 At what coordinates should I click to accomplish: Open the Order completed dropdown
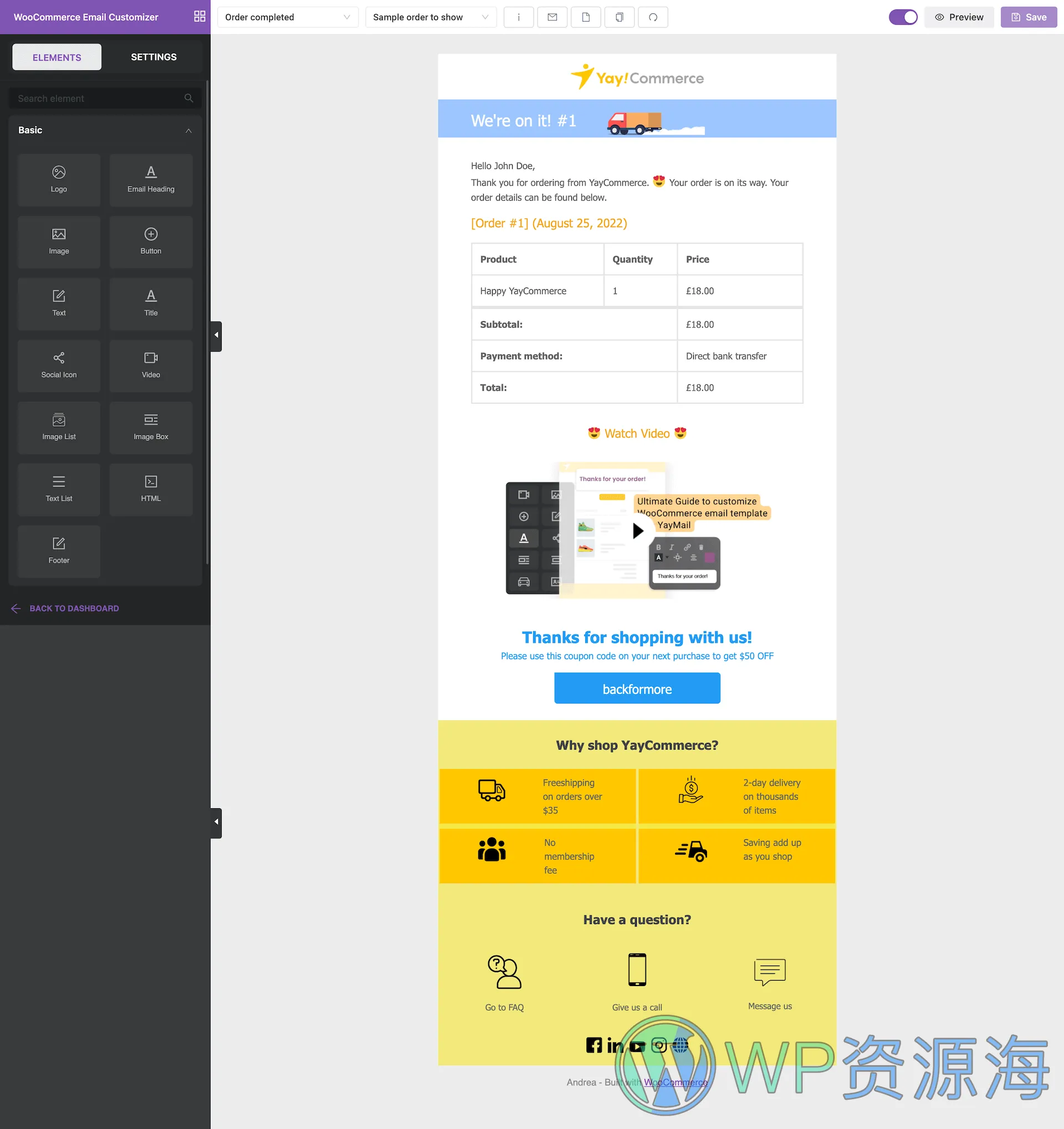288,17
